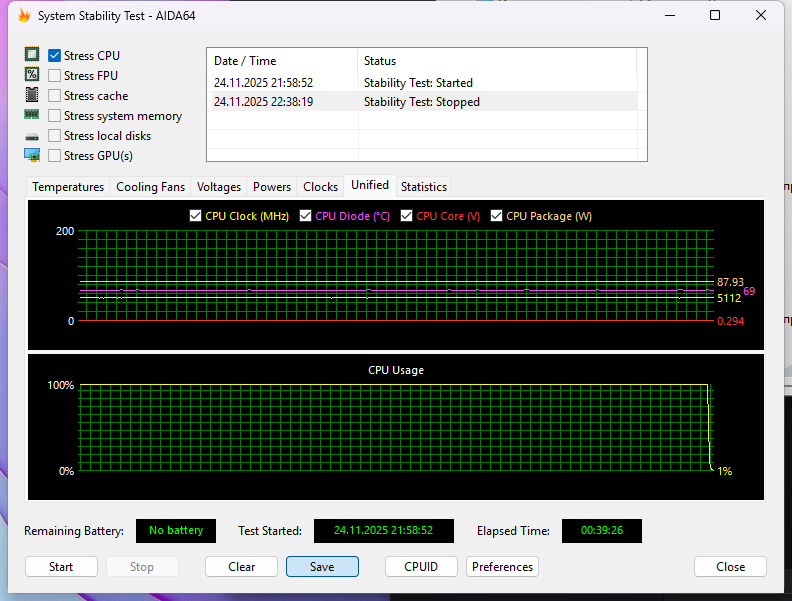
Task: Enable the Stress cache checkbox
Action: click(55, 95)
